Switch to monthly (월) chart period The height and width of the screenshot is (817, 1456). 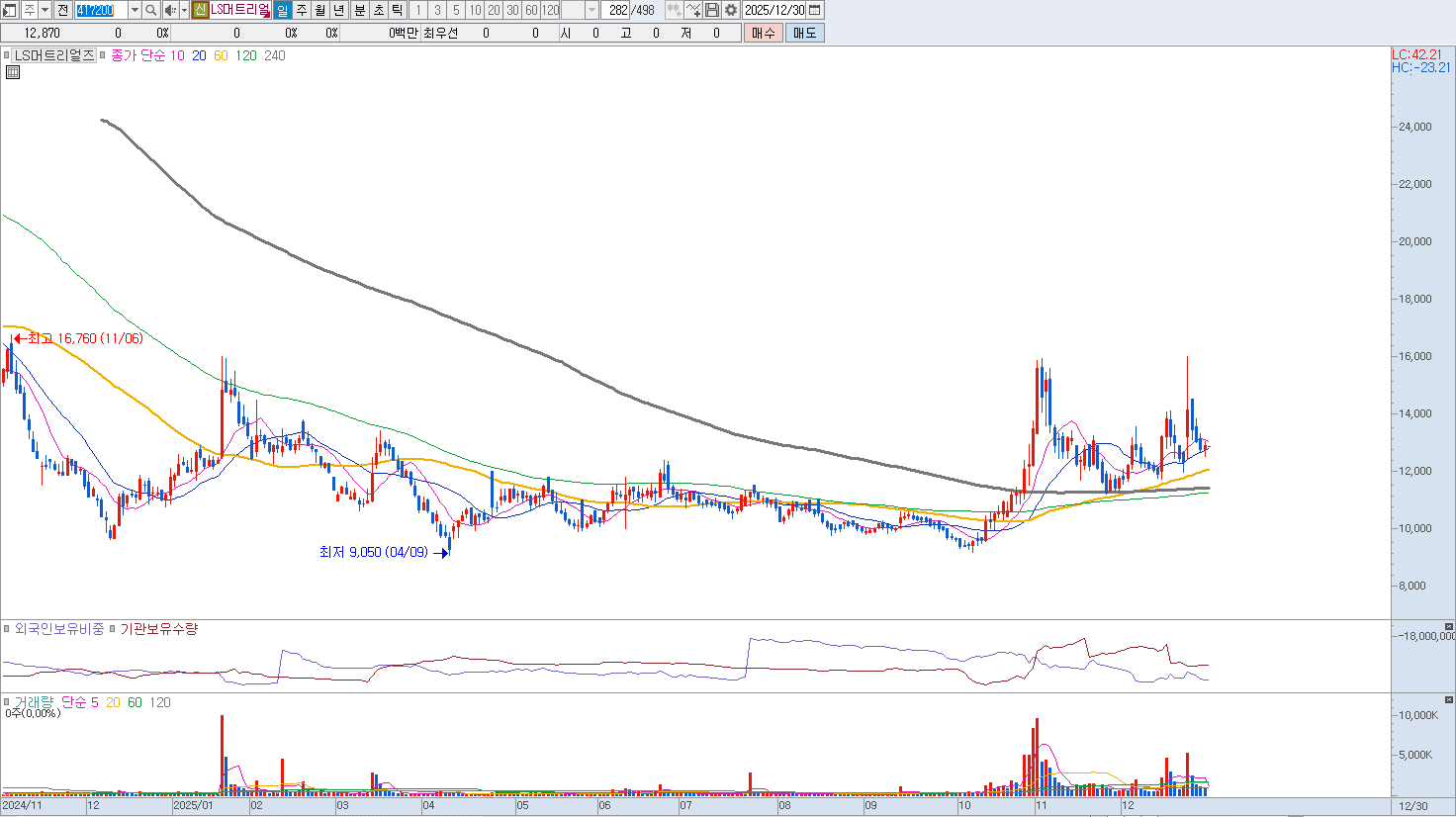(x=320, y=10)
